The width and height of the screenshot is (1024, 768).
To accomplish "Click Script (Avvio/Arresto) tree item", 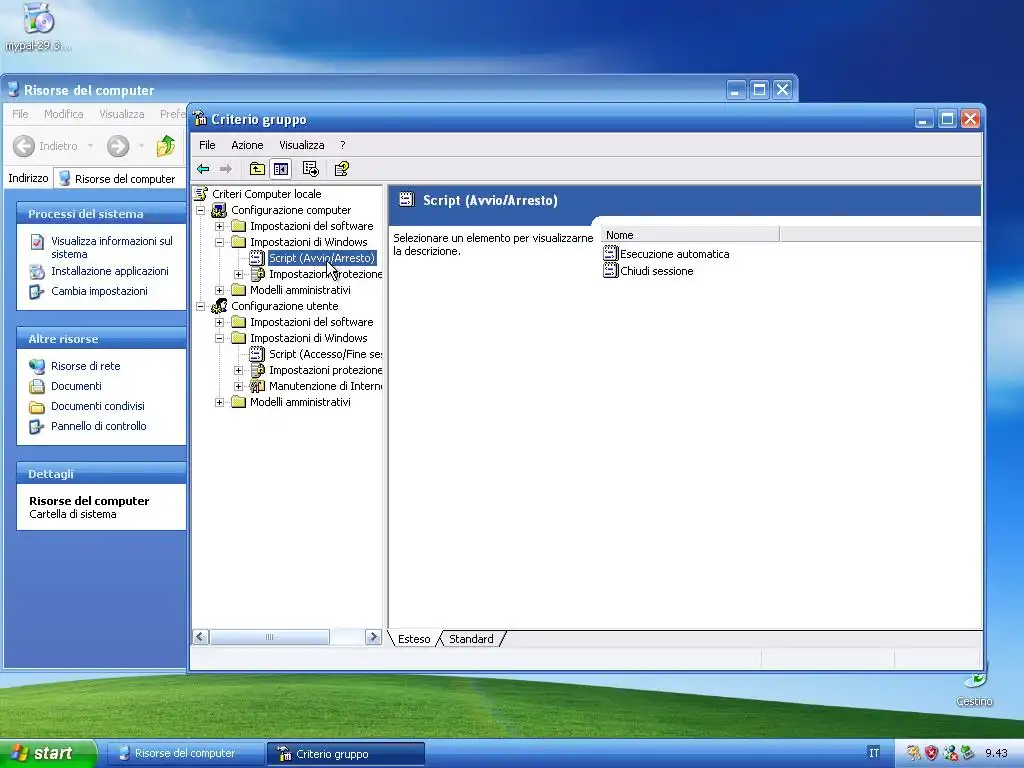I will (321, 258).
